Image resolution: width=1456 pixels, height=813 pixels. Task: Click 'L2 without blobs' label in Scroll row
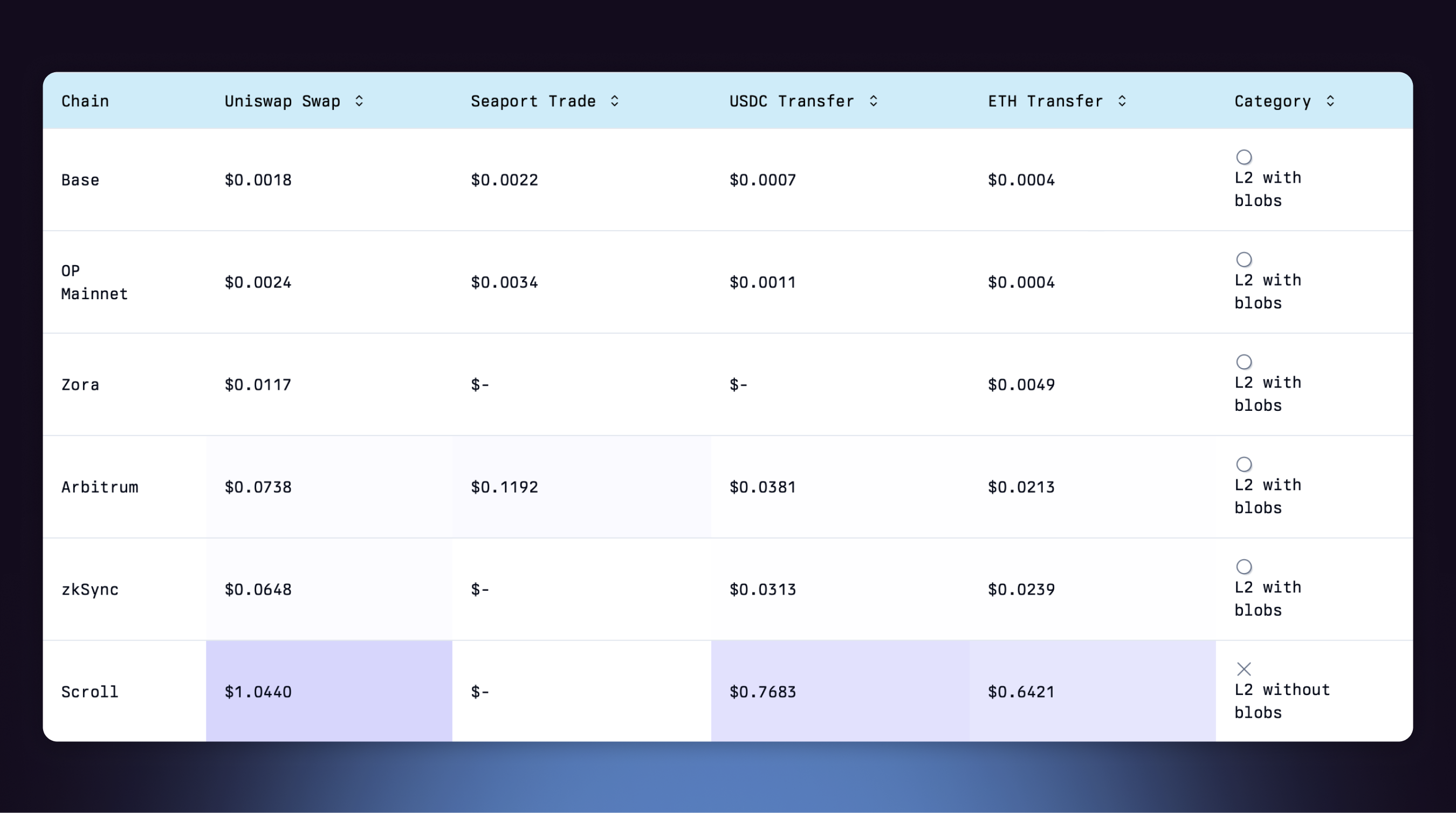click(x=1282, y=701)
